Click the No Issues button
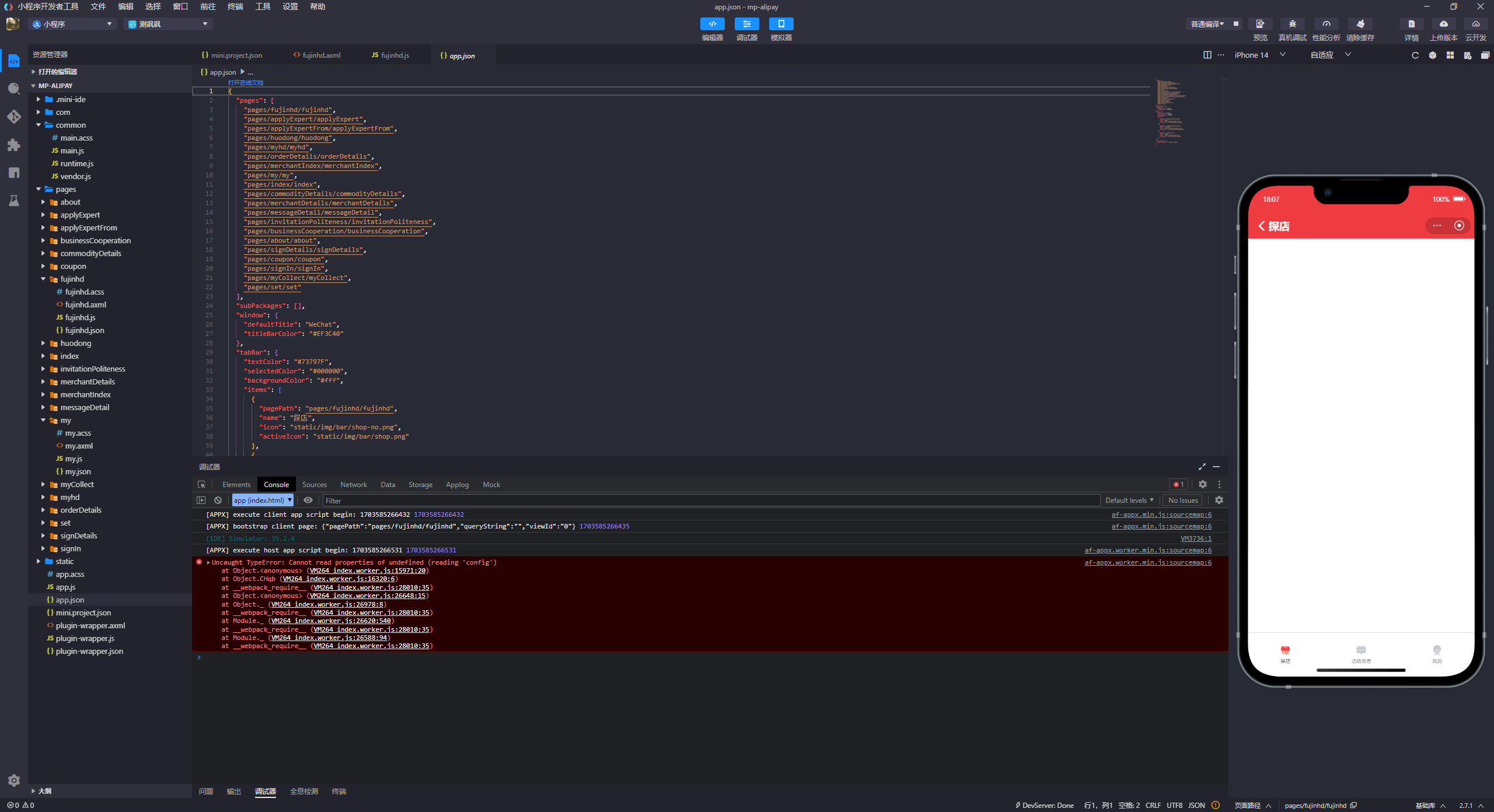1494x812 pixels. 1183,501
